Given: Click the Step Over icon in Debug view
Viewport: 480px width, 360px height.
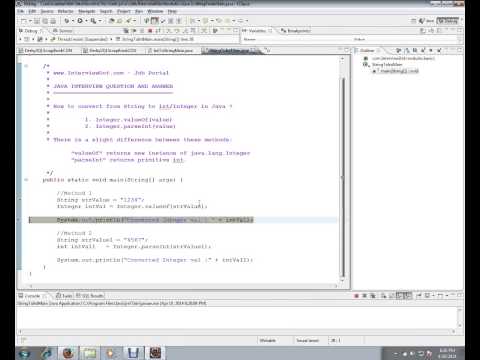Looking at the screenshot, I should pos(177,31).
